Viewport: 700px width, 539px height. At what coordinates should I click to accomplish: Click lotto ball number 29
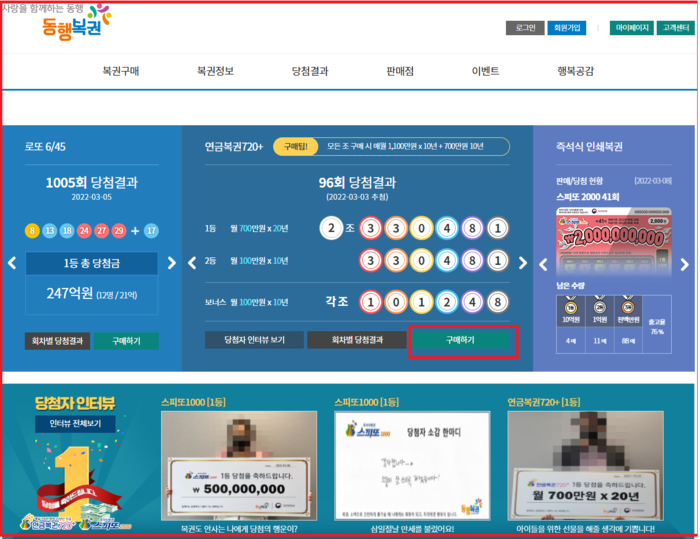(x=119, y=231)
